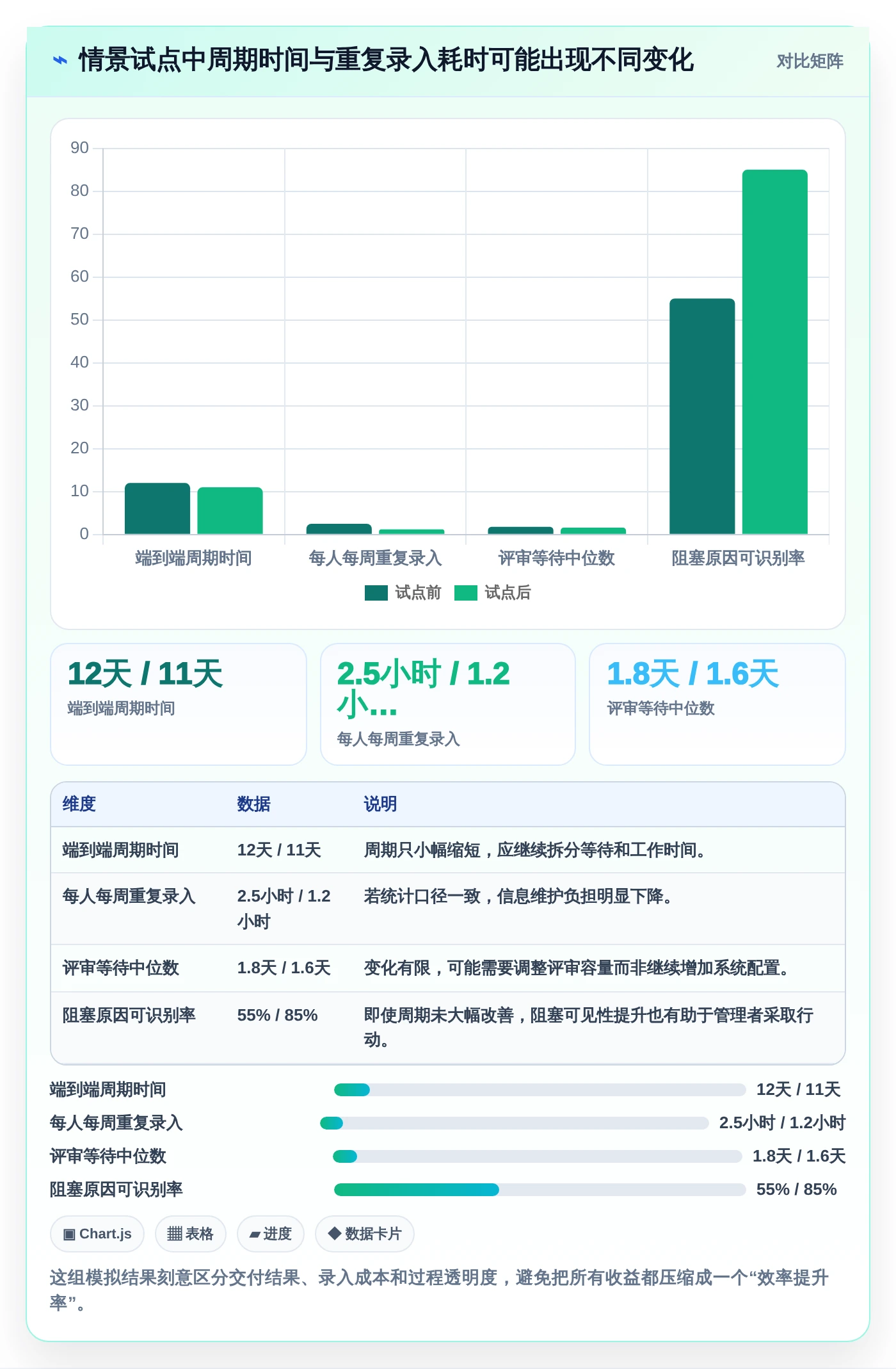Click the 进度 tag chip
The width and height of the screenshot is (896, 1369).
(x=270, y=1234)
